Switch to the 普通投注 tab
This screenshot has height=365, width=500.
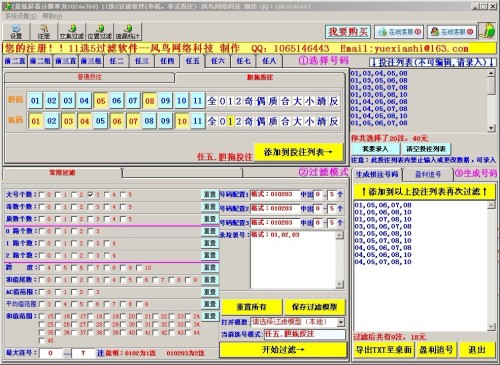(x=89, y=77)
